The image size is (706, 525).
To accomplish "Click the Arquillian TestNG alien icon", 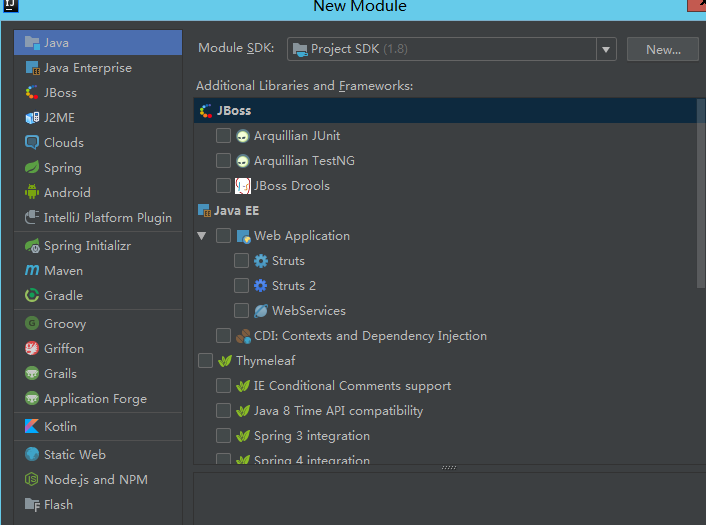I will tap(243, 161).
